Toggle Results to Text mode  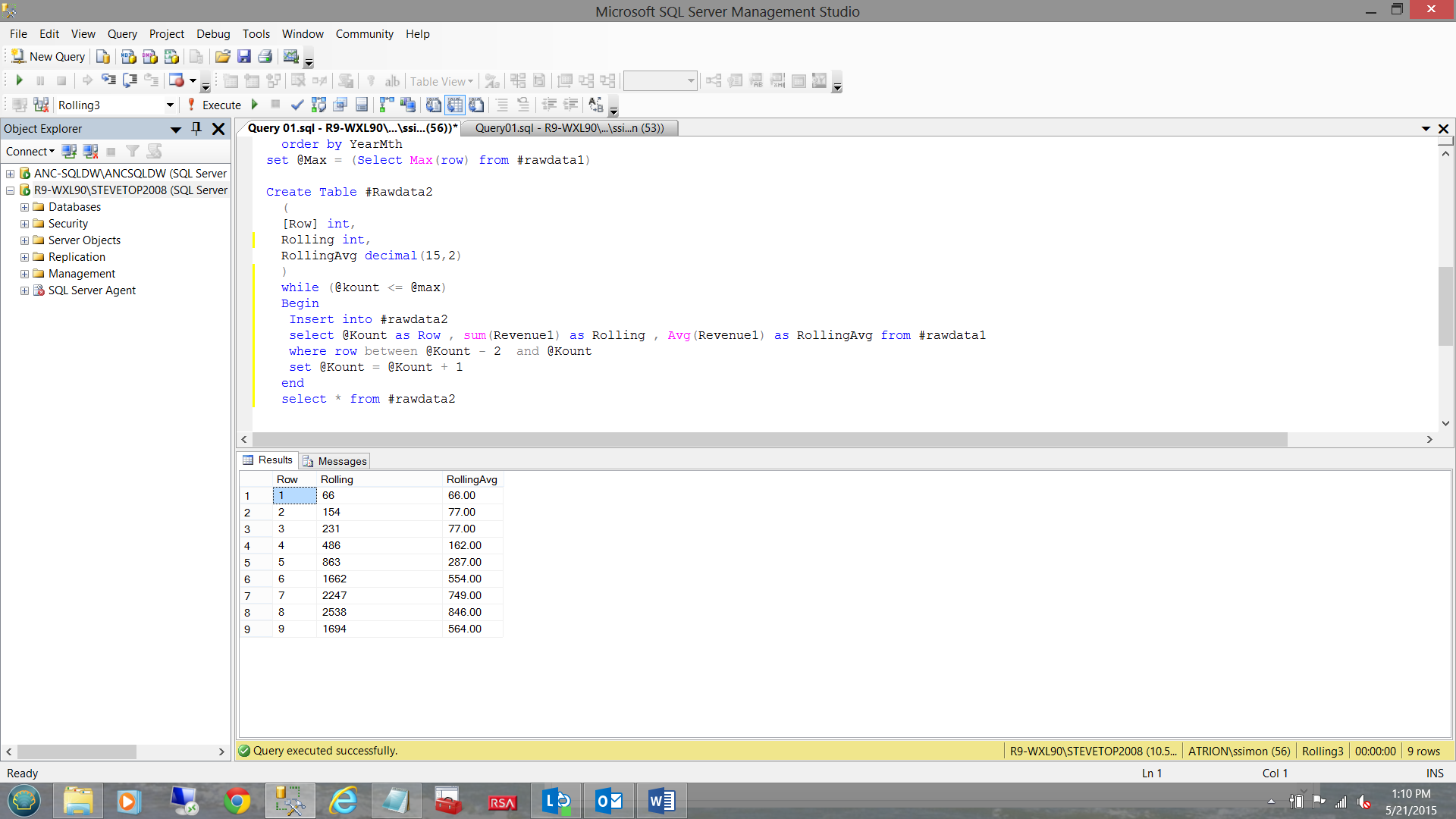[x=433, y=105]
